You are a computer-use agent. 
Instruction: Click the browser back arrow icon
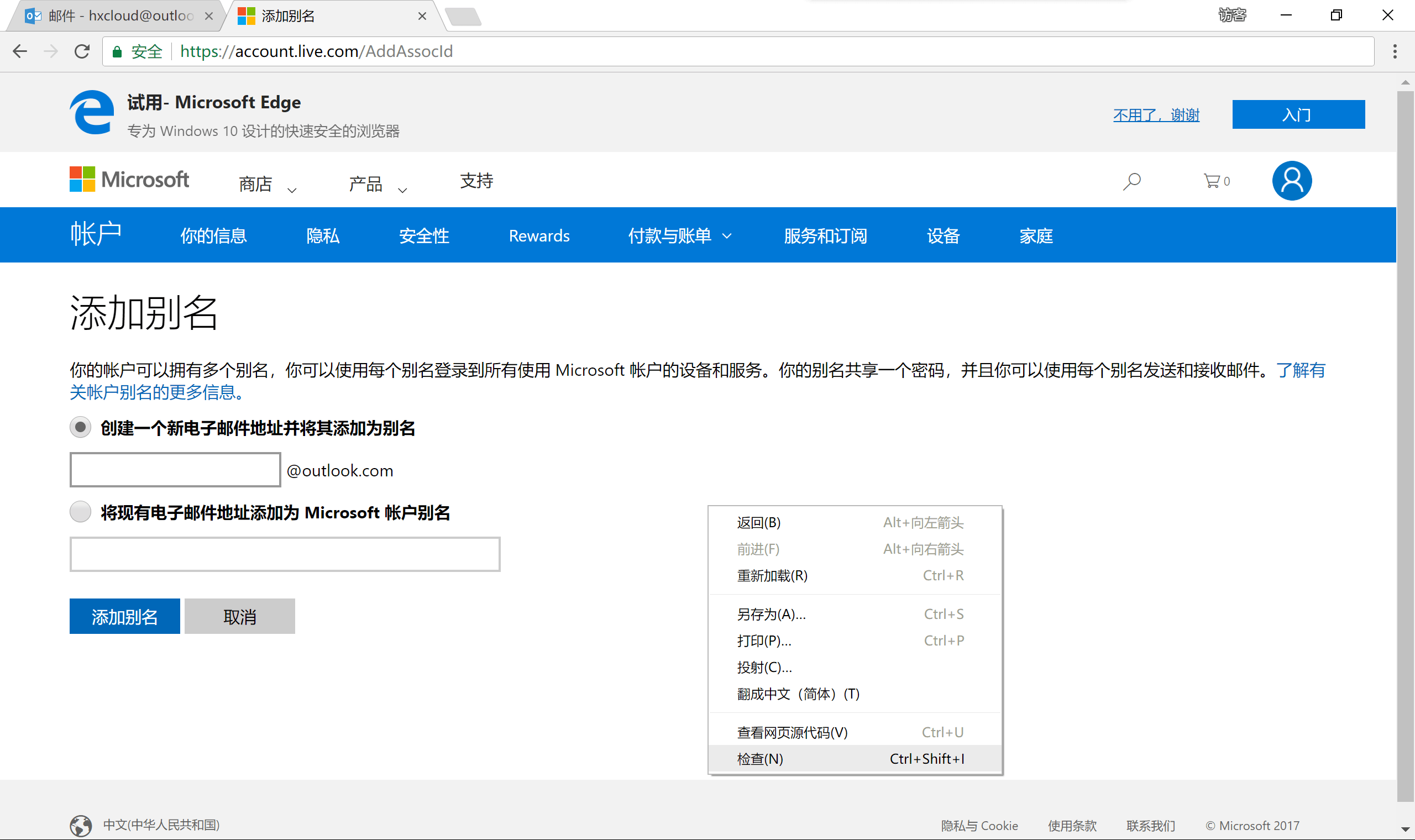[x=20, y=51]
